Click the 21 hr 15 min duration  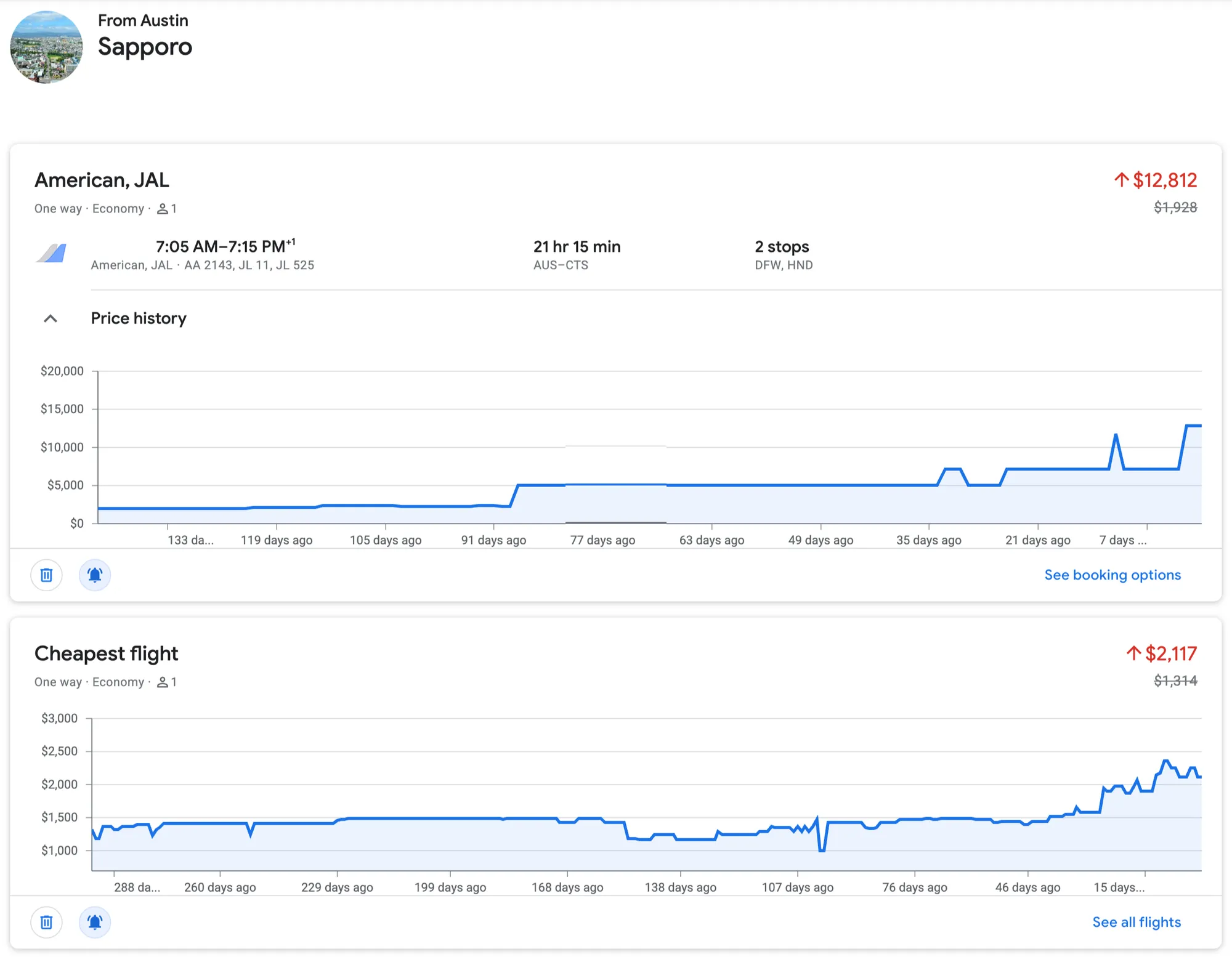[x=577, y=246]
